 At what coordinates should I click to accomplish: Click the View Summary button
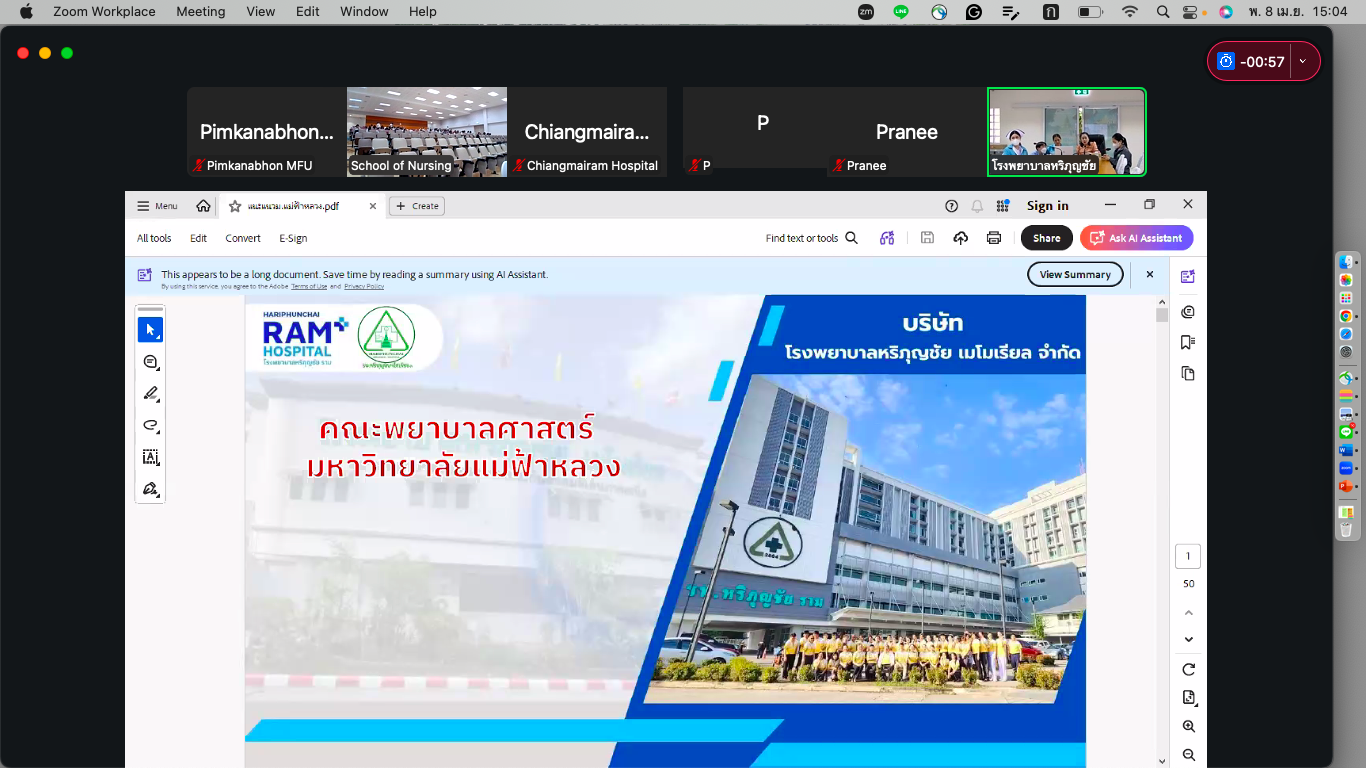(1075, 274)
